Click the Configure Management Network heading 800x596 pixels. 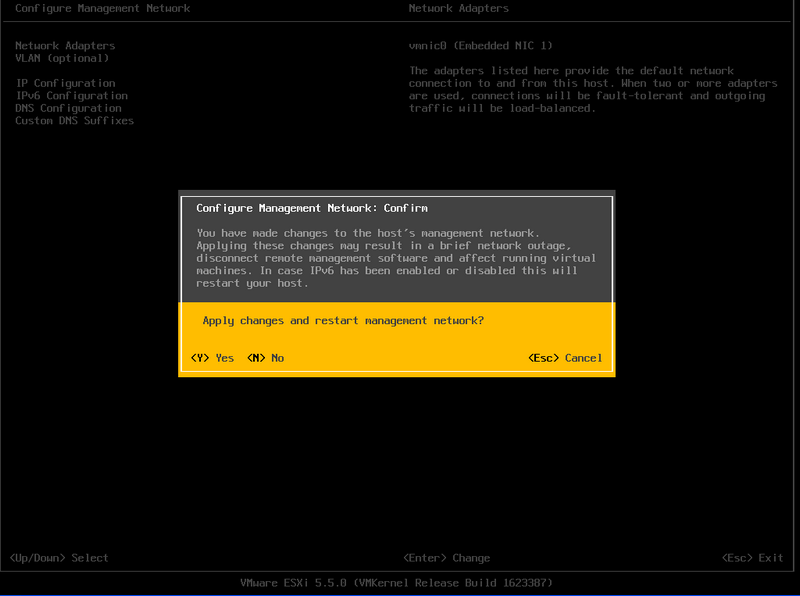[103, 8]
